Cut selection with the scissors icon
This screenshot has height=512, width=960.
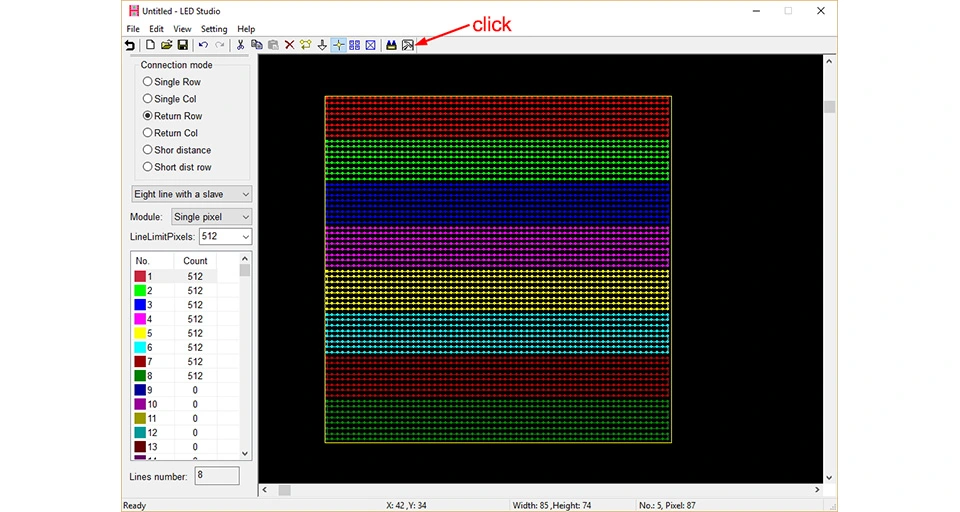(240, 45)
